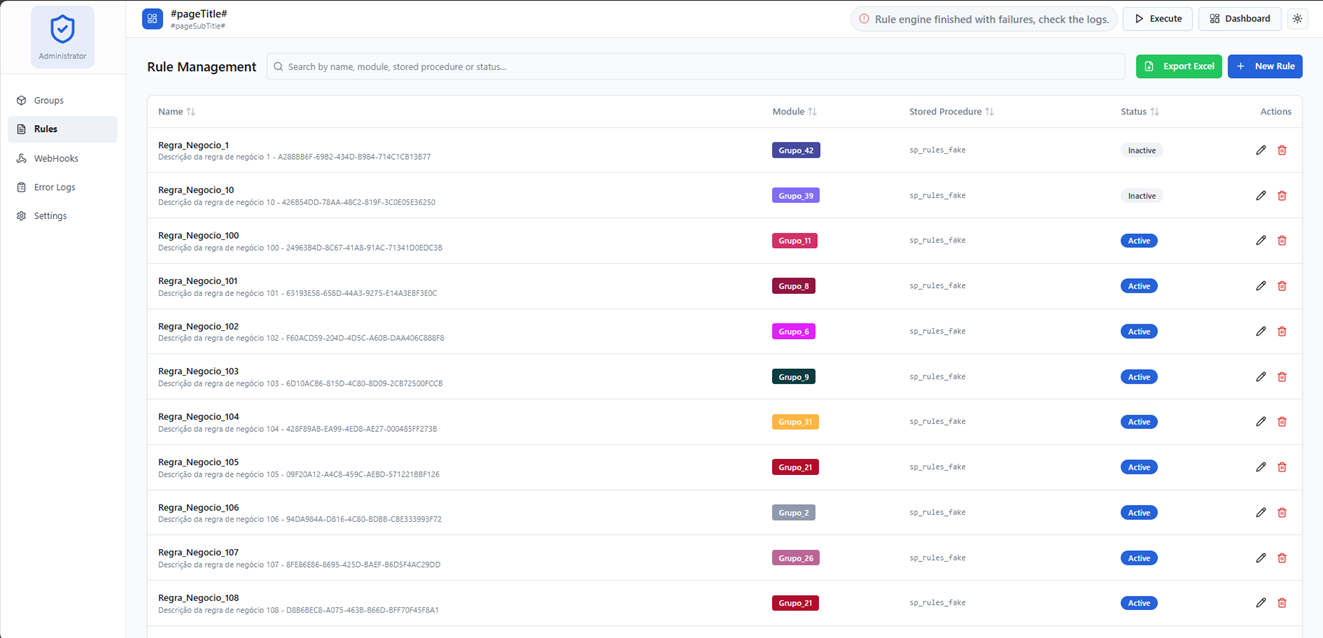The height and width of the screenshot is (638, 1323).
Task: Open WebHooks in the sidebar
Action: pos(62,158)
